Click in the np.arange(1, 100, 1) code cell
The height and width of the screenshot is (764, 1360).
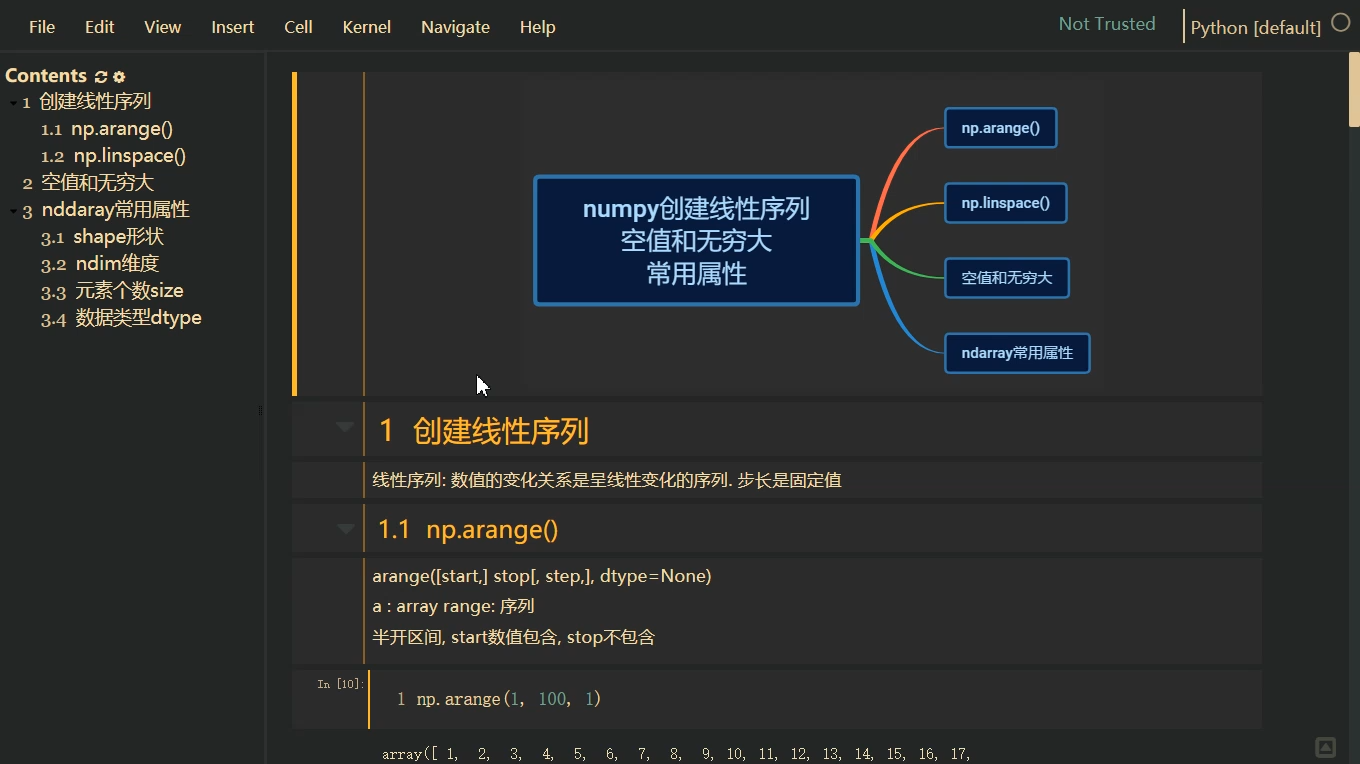point(815,699)
